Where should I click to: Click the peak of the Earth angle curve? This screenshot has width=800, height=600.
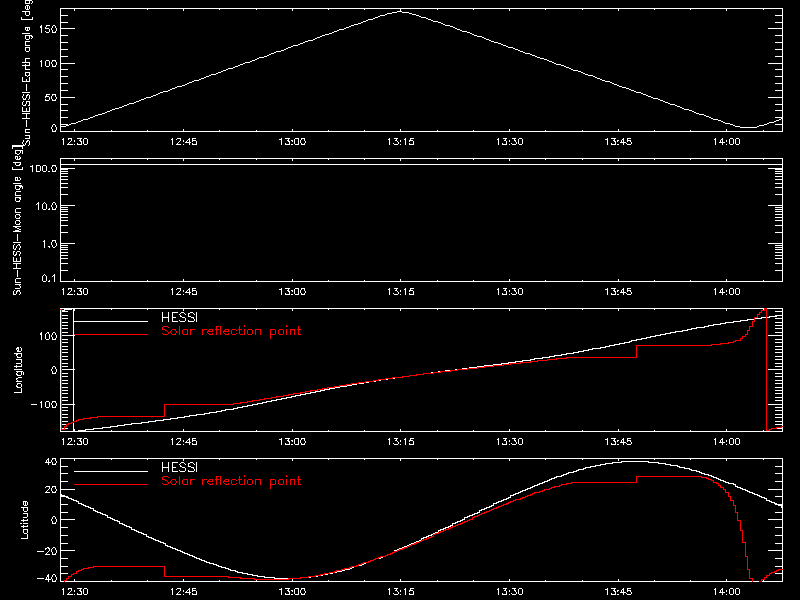pyautogui.click(x=402, y=11)
